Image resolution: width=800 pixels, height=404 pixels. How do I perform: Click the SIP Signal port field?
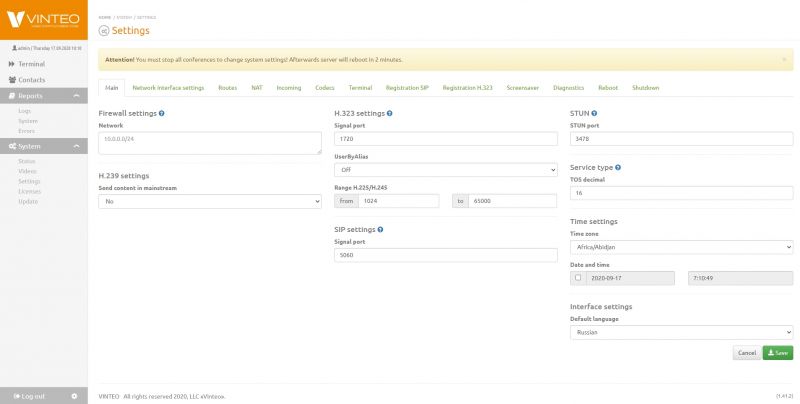coord(446,255)
